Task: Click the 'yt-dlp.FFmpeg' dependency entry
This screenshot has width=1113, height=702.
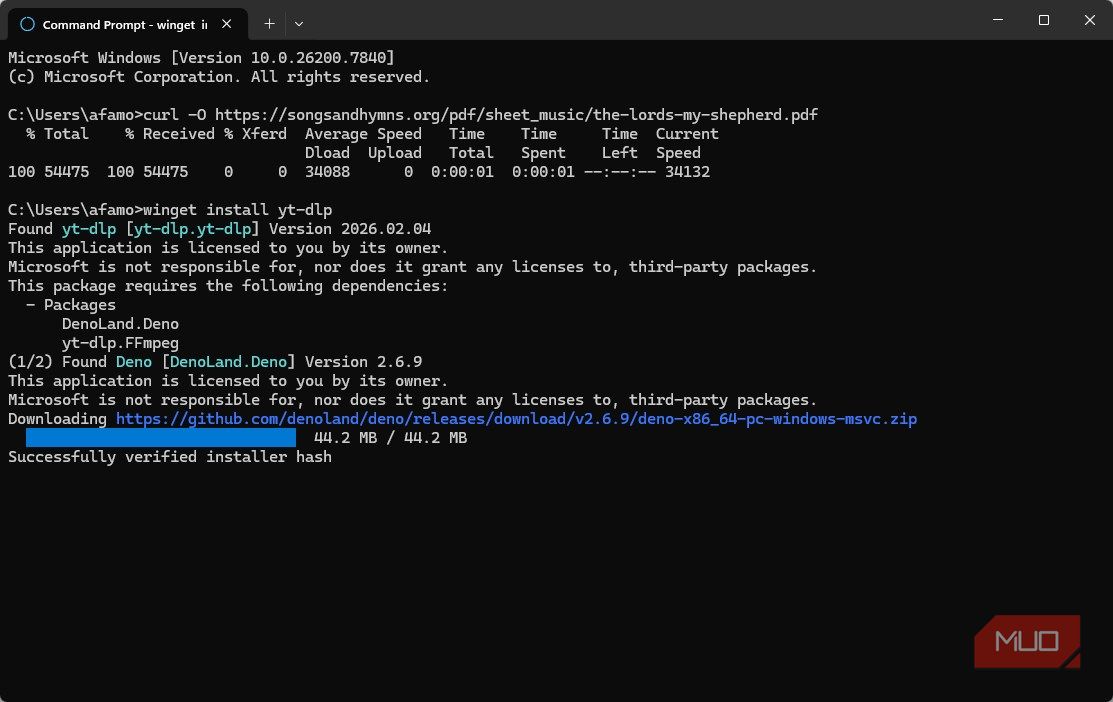Action: pos(120,343)
